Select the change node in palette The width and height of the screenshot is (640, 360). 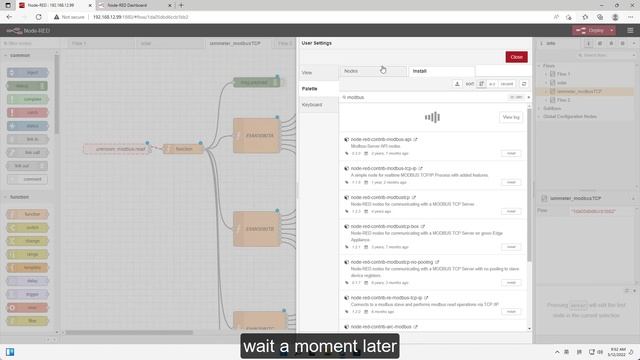coord(27,241)
